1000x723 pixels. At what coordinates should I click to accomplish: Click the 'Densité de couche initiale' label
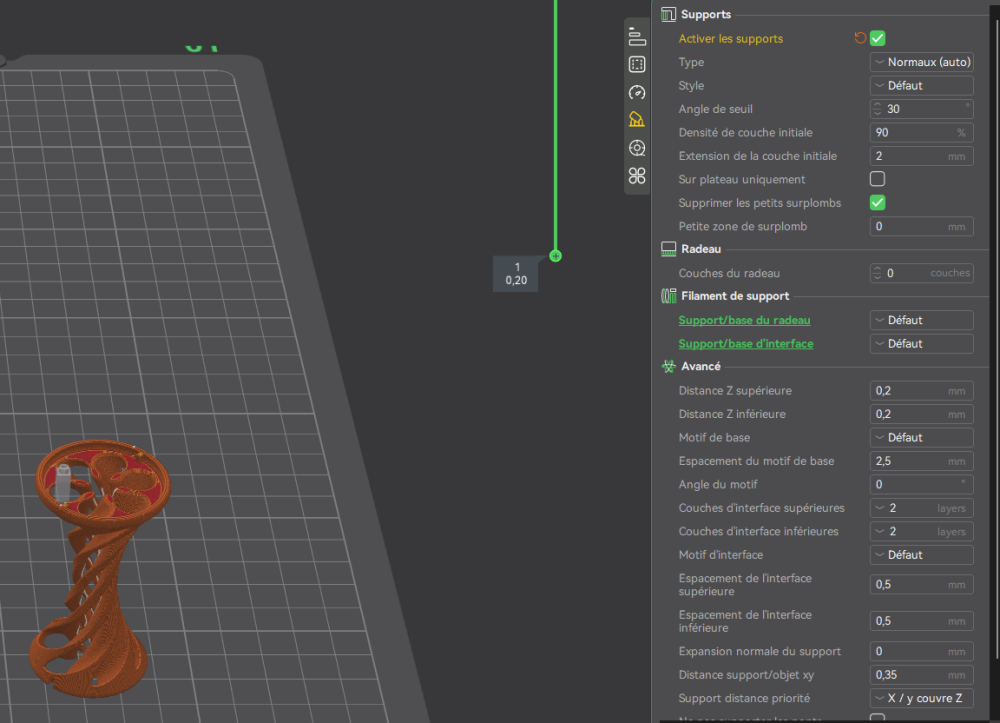coord(746,133)
